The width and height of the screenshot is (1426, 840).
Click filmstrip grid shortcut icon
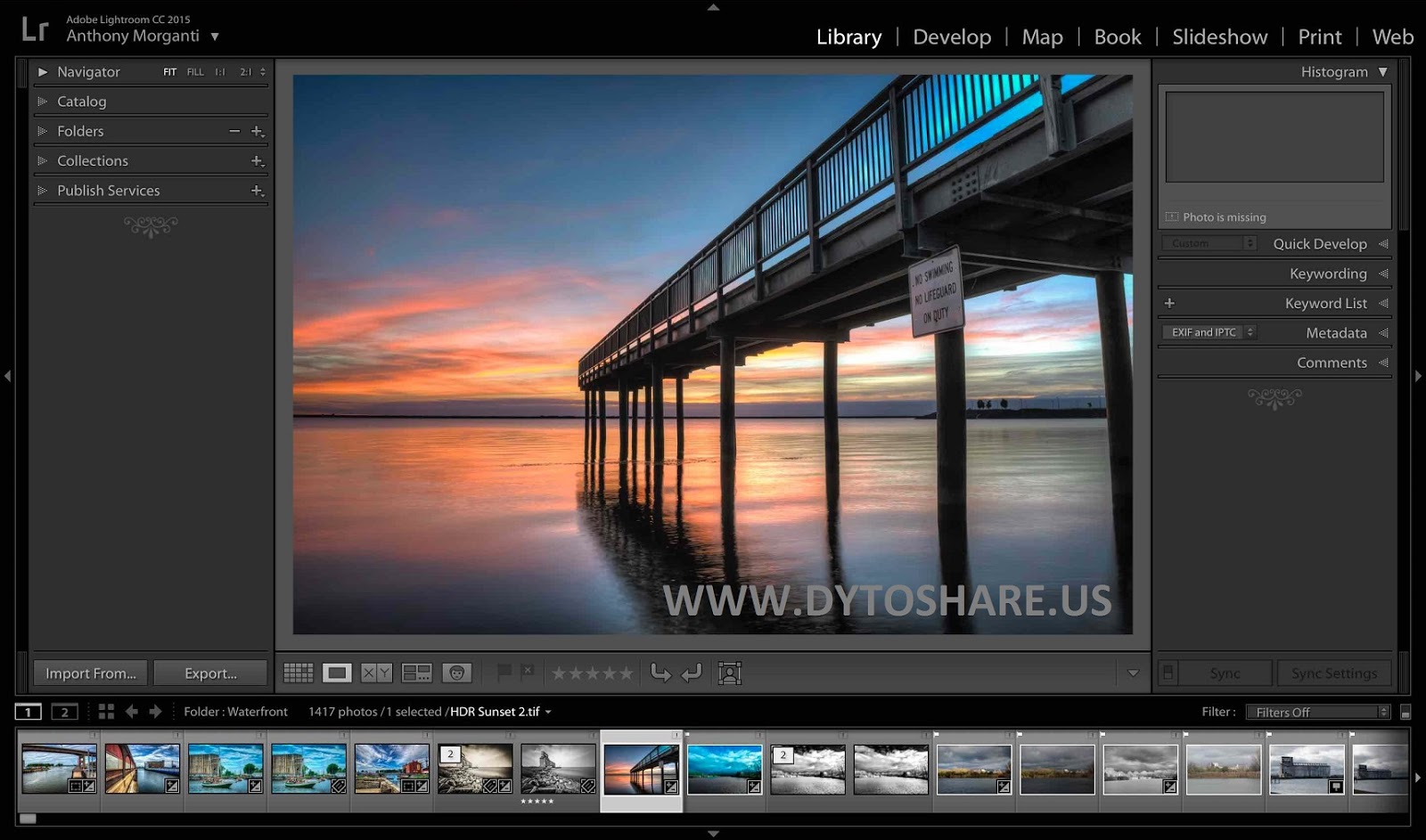[x=106, y=712]
